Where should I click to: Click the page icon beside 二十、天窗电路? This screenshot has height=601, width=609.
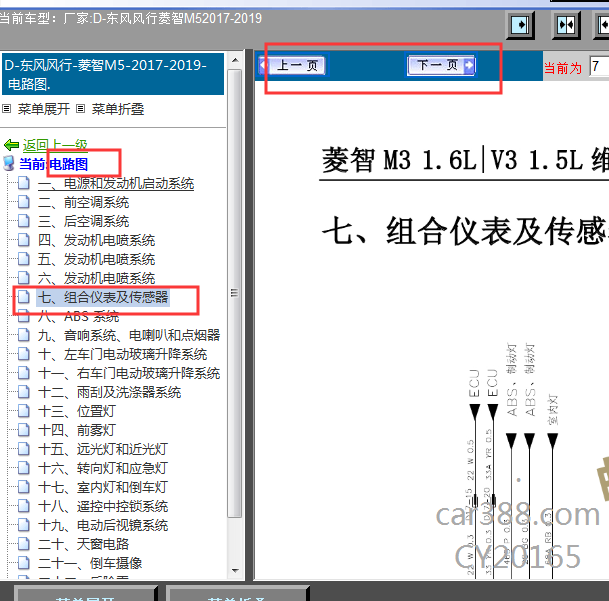pos(24,544)
